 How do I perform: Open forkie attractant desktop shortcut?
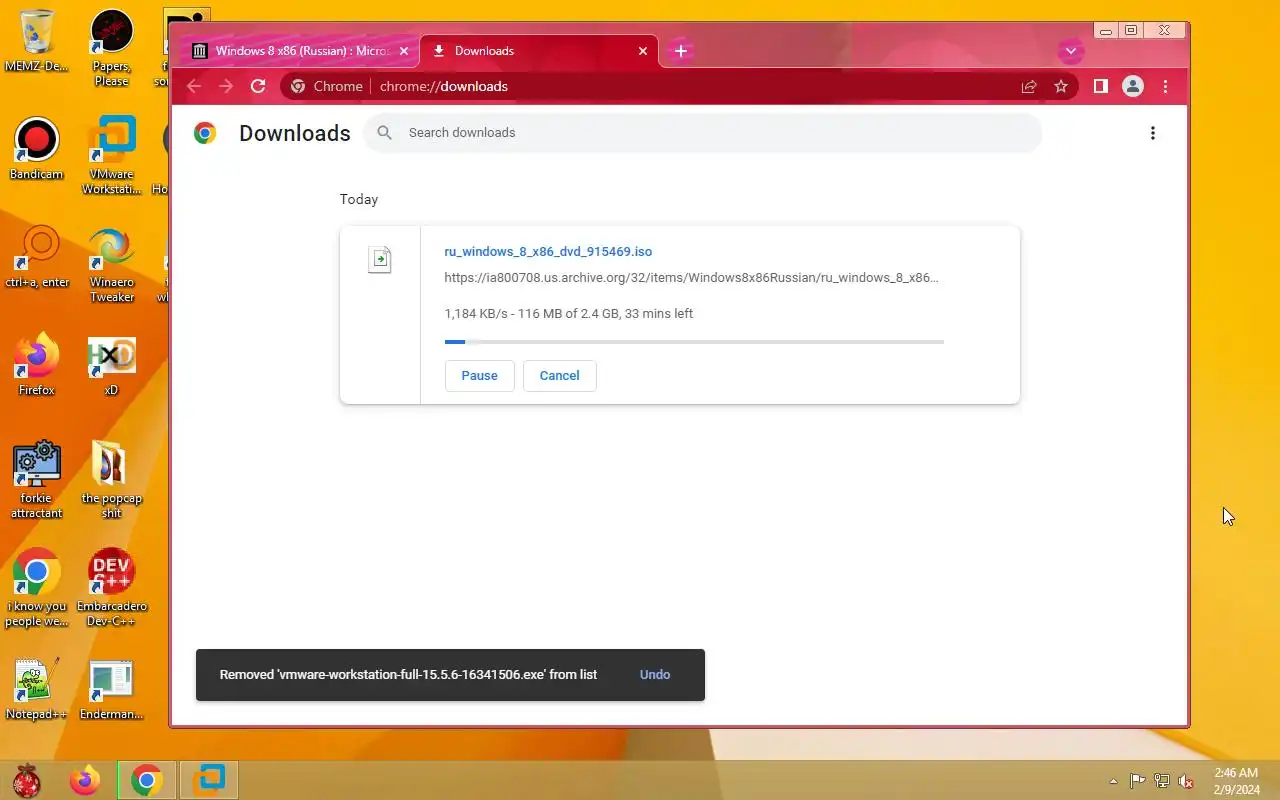pos(36,479)
